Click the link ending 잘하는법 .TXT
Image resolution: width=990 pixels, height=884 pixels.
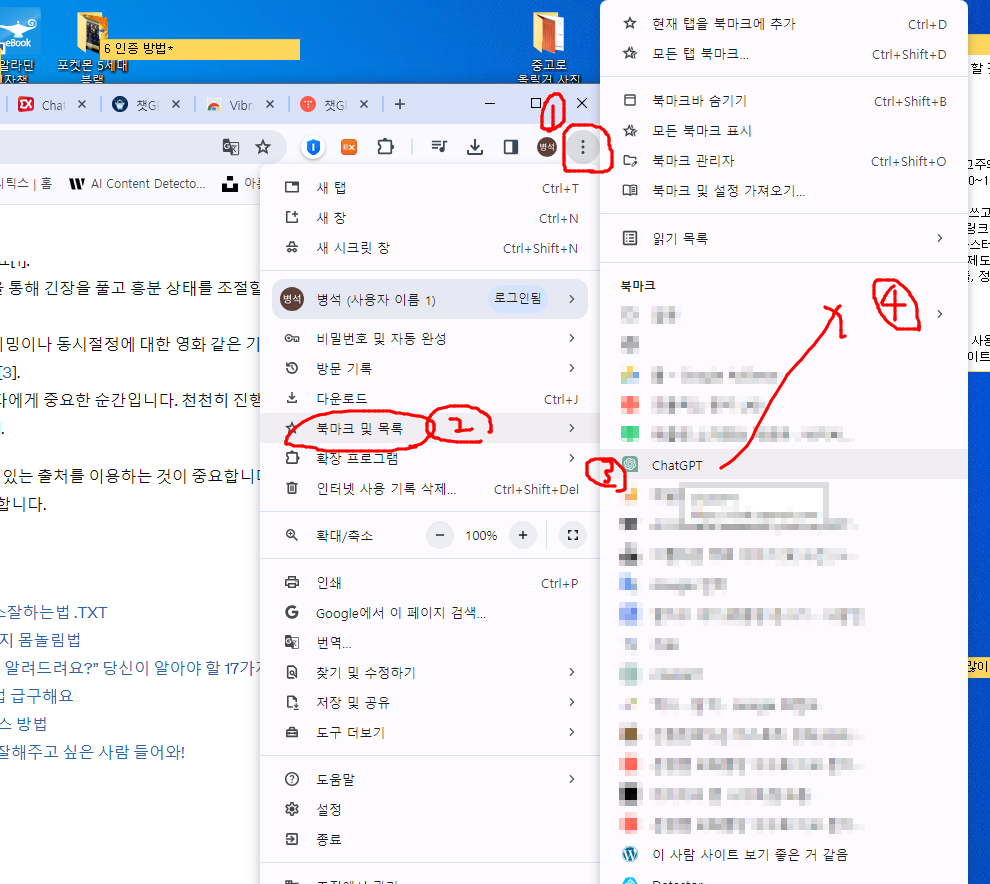coord(53,612)
